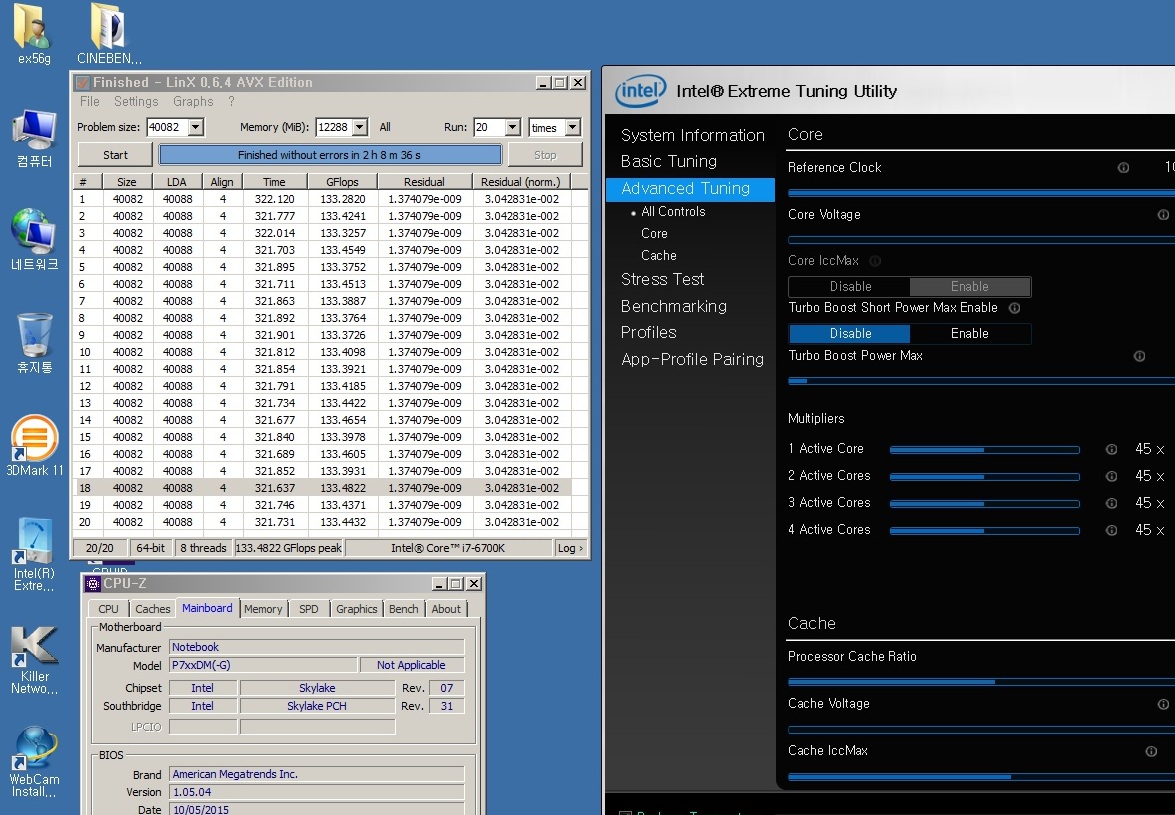Screen dimensions: 1175x815
Task: Show info for Core Voltage
Action: (1163, 215)
